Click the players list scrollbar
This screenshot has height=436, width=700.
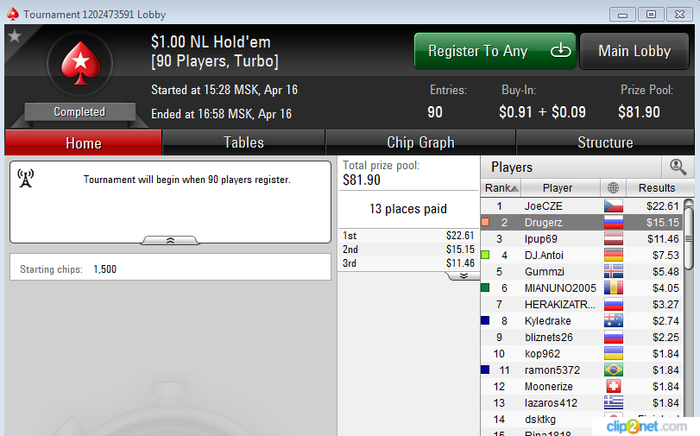point(689,234)
